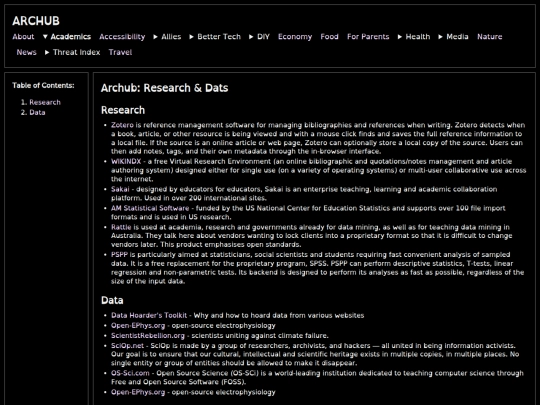
Task: Go to the About page
Action: click(x=23, y=37)
